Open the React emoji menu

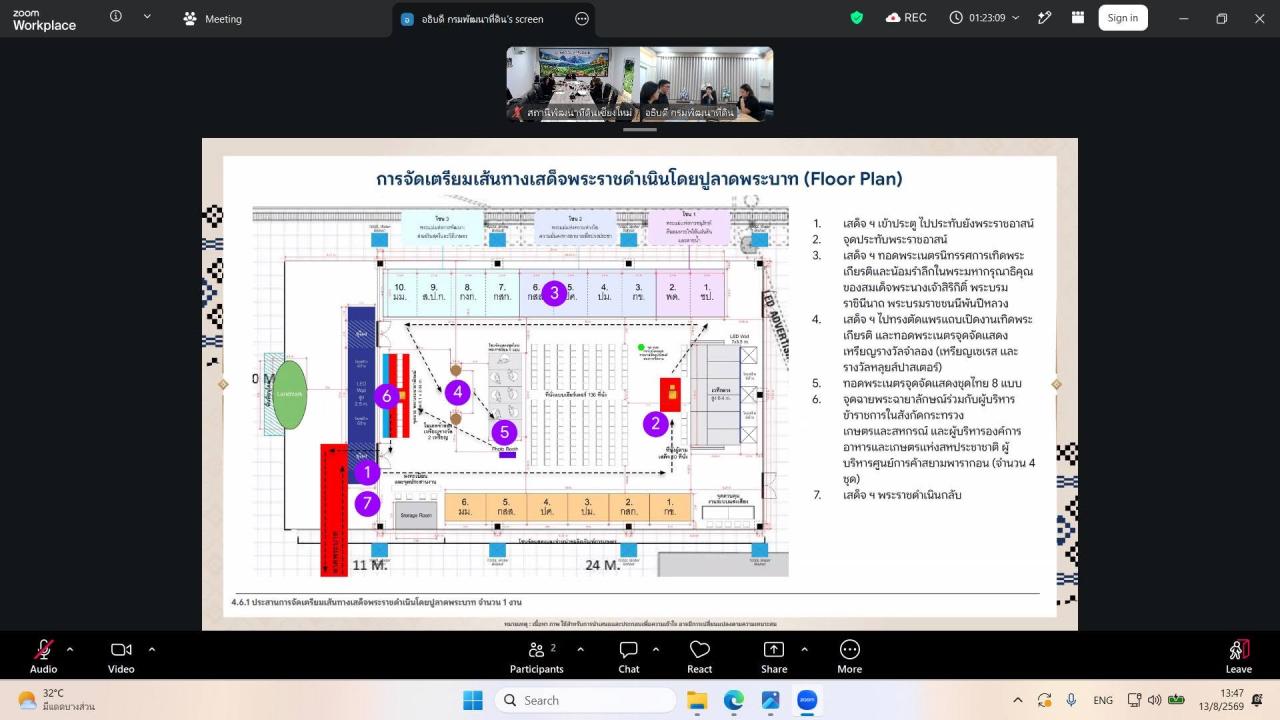pos(700,656)
